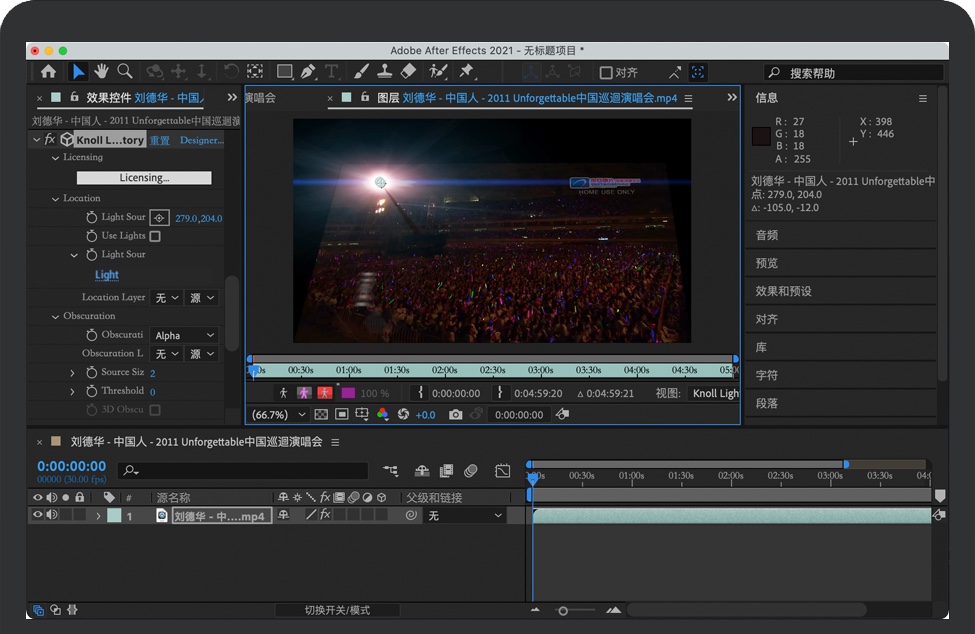Click the Licensing... button

(x=144, y=178)
